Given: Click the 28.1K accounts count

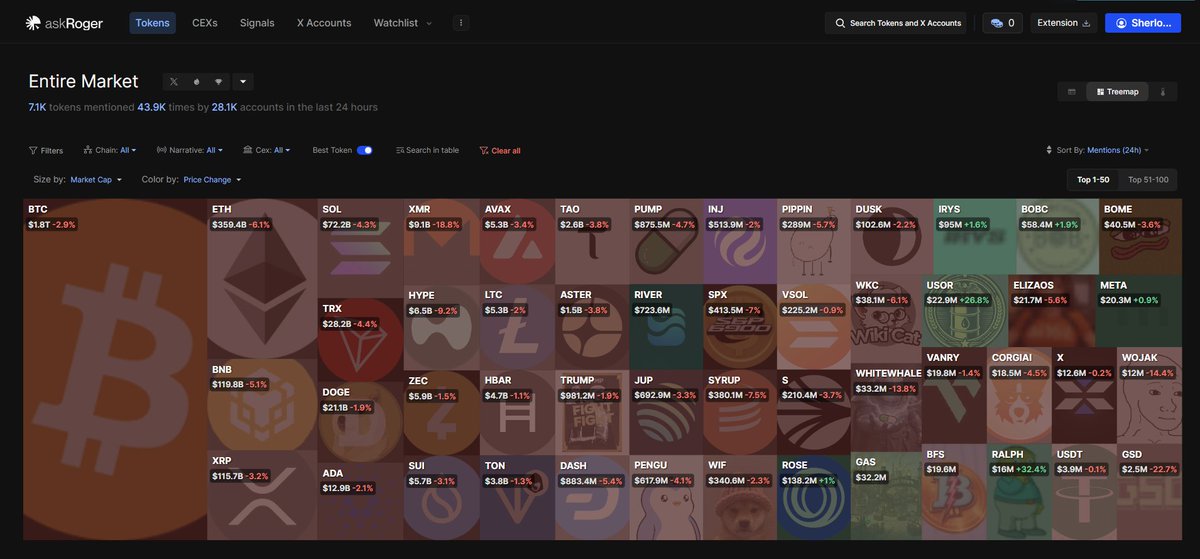Looking at the screenshot, I should 224,107.
